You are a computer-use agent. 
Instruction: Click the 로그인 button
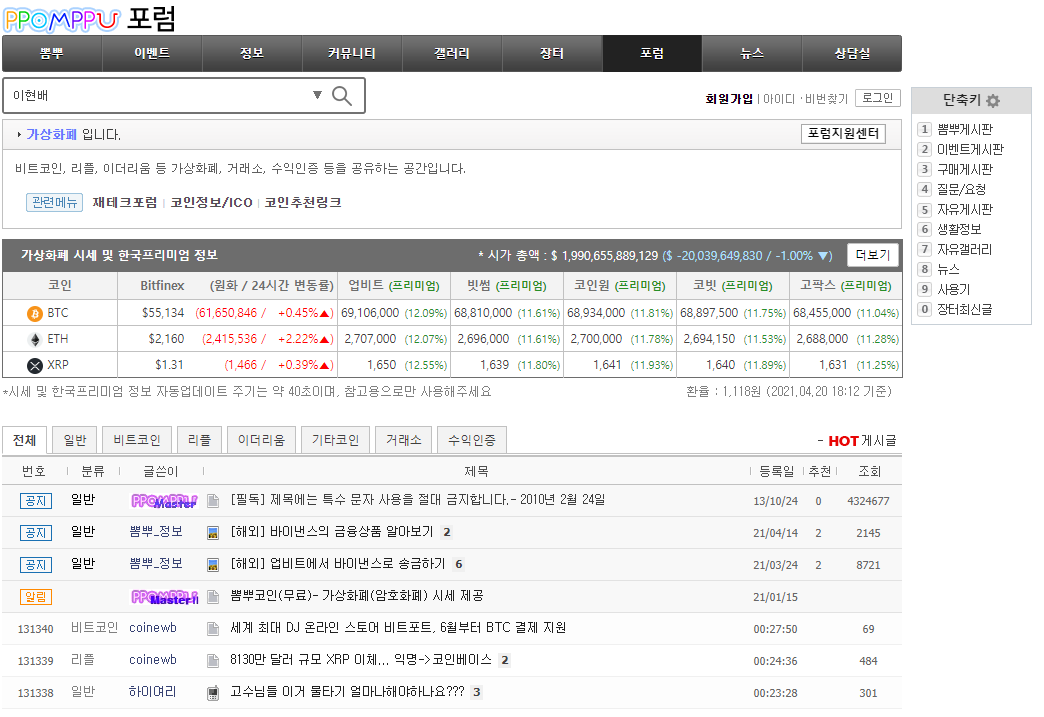pos(878,98)
